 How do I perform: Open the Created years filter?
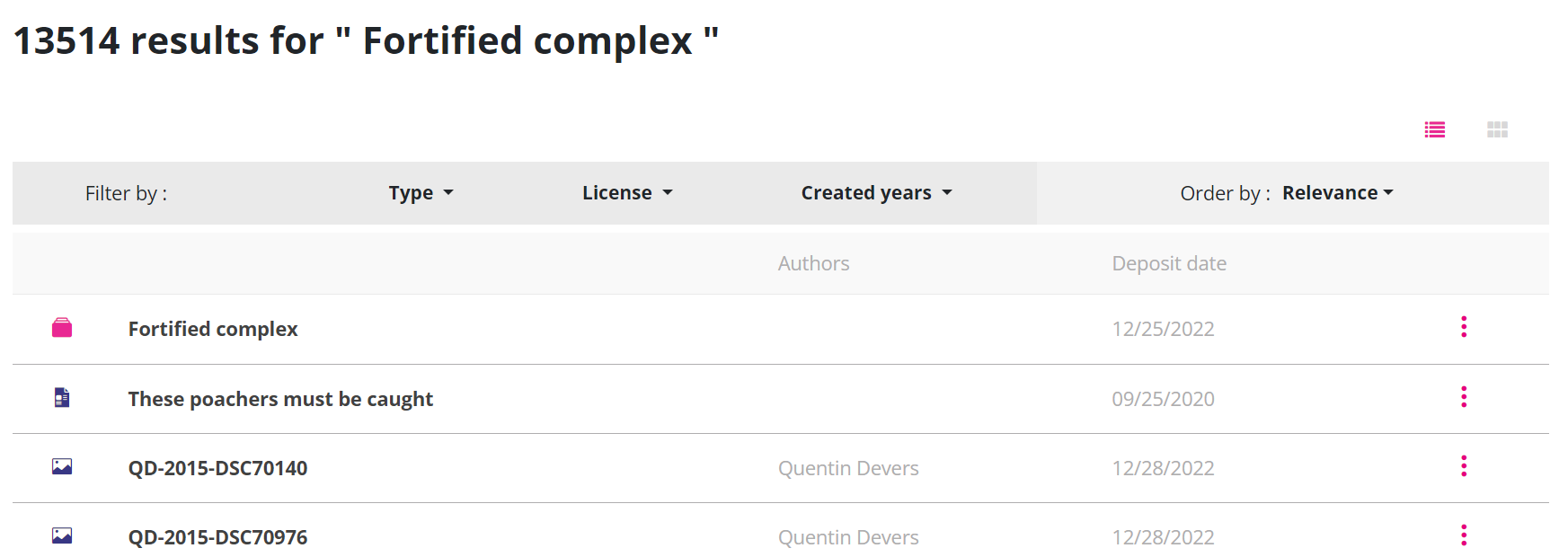pyautogui.click(x=876, y=193)
